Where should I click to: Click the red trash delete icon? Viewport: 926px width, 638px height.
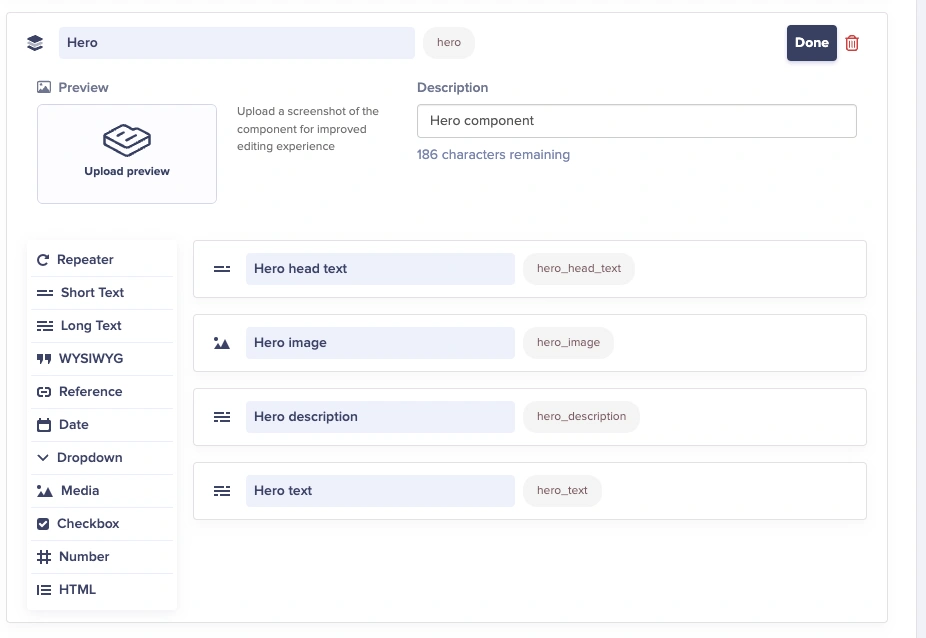click(x=852, y=43)
